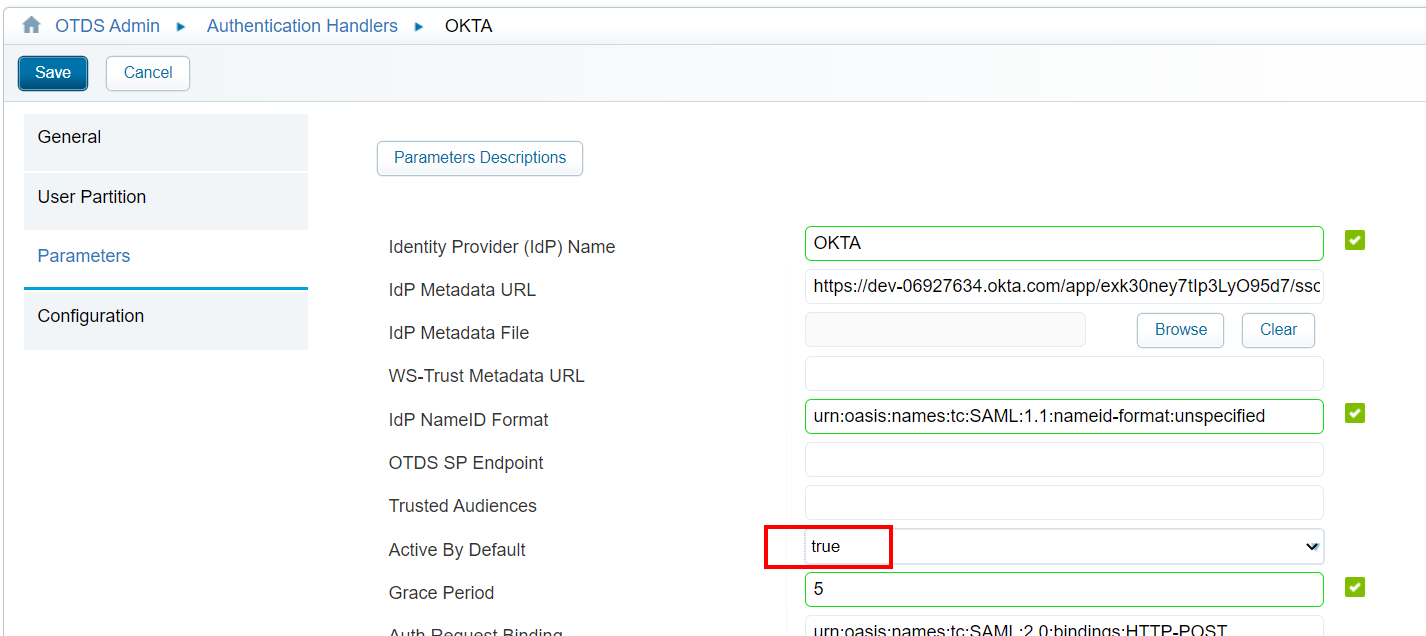Click the Trusted Audiences input field
Screen dimensions: 1426x636
pyautogui.click(x=1063, y=503)
